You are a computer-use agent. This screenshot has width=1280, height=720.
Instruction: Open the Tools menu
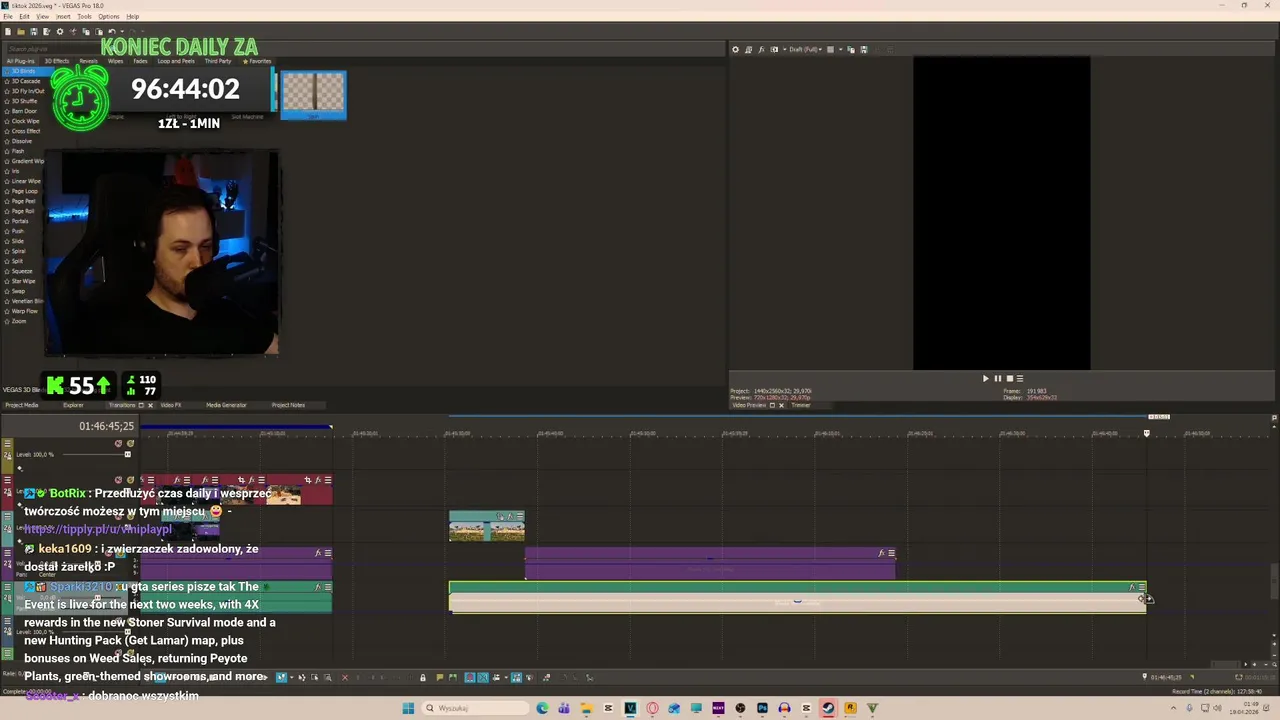tap(84, 17)
